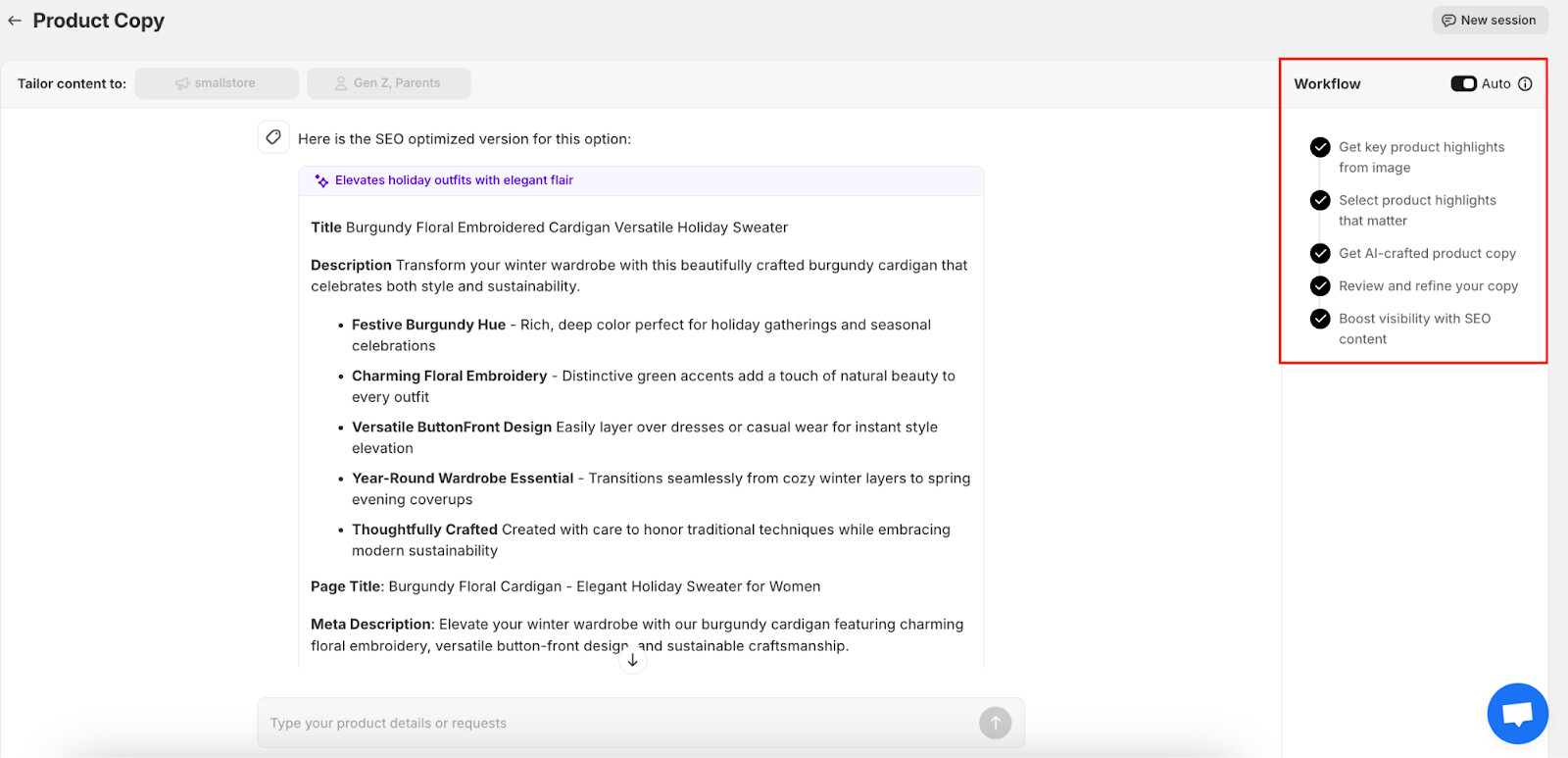Viewport: 1568px width, 758px height.
Task: Click the back arrow beside Product Copy
Action: (x=15, y=21)
